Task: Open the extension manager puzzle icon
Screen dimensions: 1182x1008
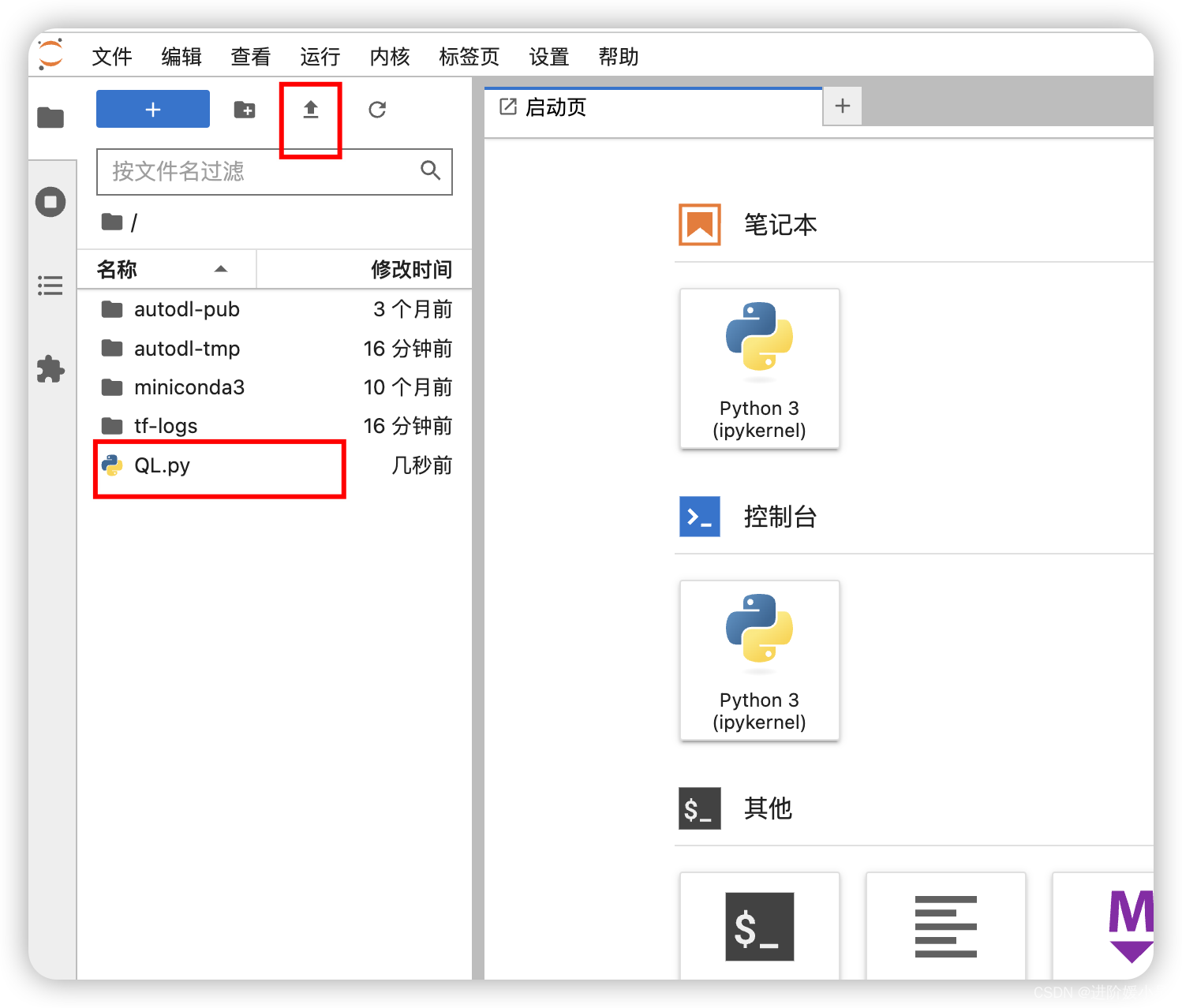Action: tap(50, 369)
